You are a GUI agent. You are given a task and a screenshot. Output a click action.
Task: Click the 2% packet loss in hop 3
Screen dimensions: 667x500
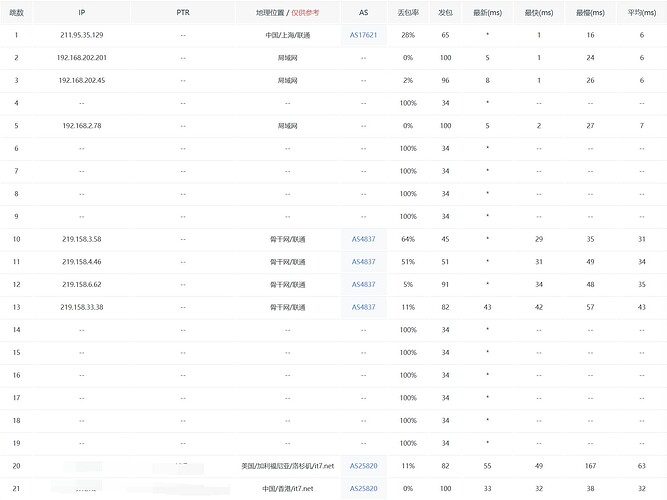(408, 80)
